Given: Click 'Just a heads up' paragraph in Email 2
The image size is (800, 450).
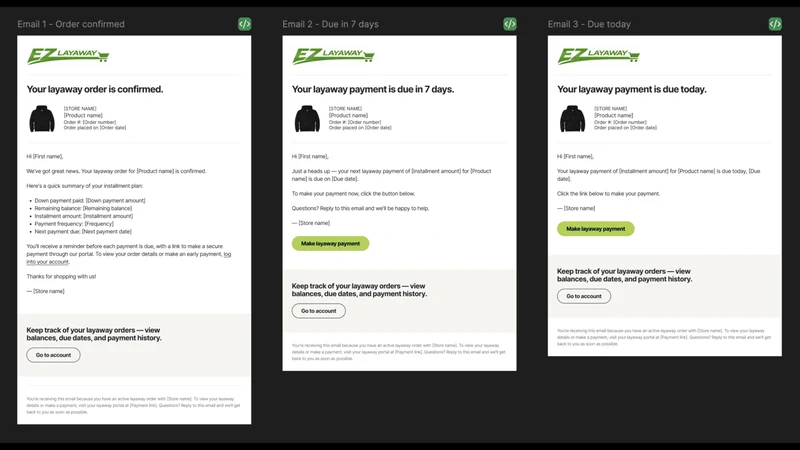Looking at the screenshot, I should [x=391, y=175].
